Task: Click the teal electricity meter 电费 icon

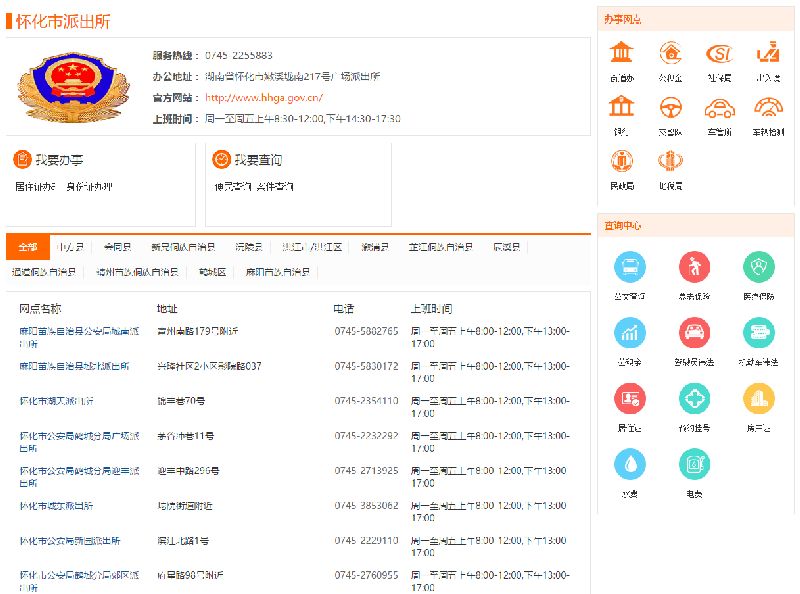Action: click(694, 464)
